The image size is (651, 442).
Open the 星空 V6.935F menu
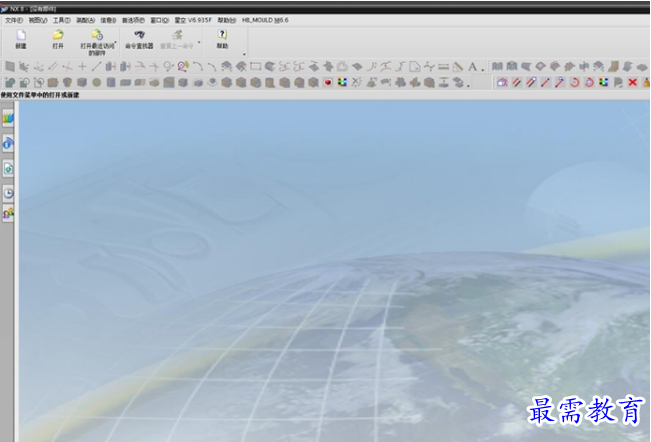point(193,20)
